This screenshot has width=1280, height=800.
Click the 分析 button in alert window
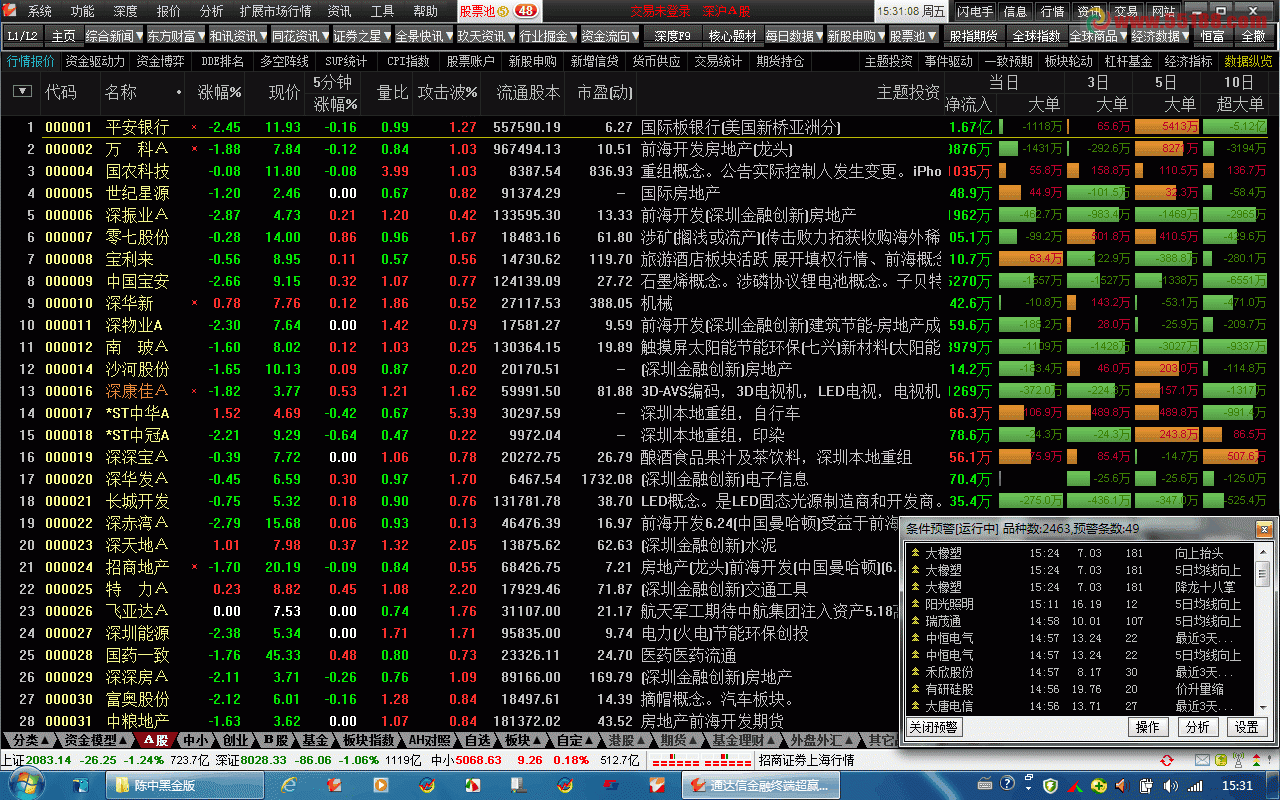coord(1197,727)
